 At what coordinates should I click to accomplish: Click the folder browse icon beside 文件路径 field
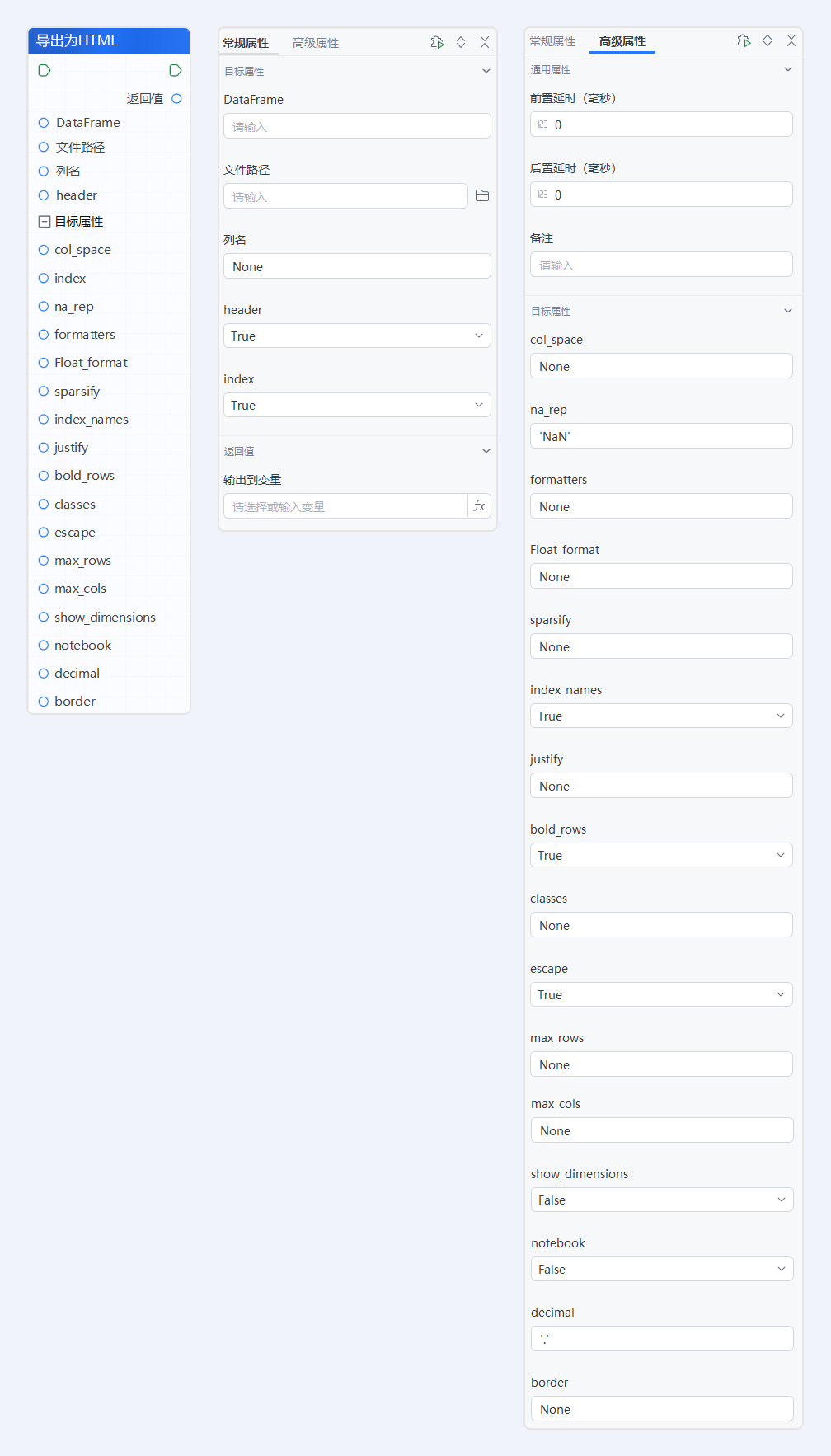click(x=482, y=196)
